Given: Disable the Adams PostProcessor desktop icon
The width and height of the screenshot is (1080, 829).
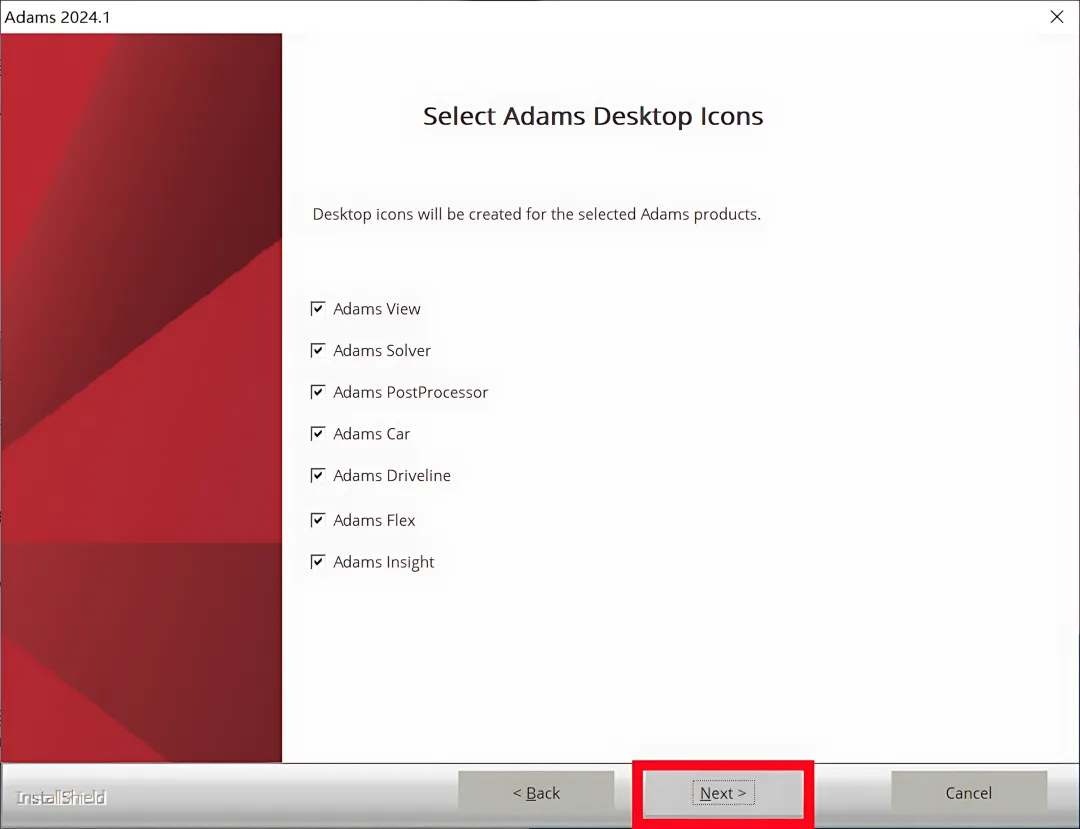Looking at the screenshot, I should pos(318,392).
